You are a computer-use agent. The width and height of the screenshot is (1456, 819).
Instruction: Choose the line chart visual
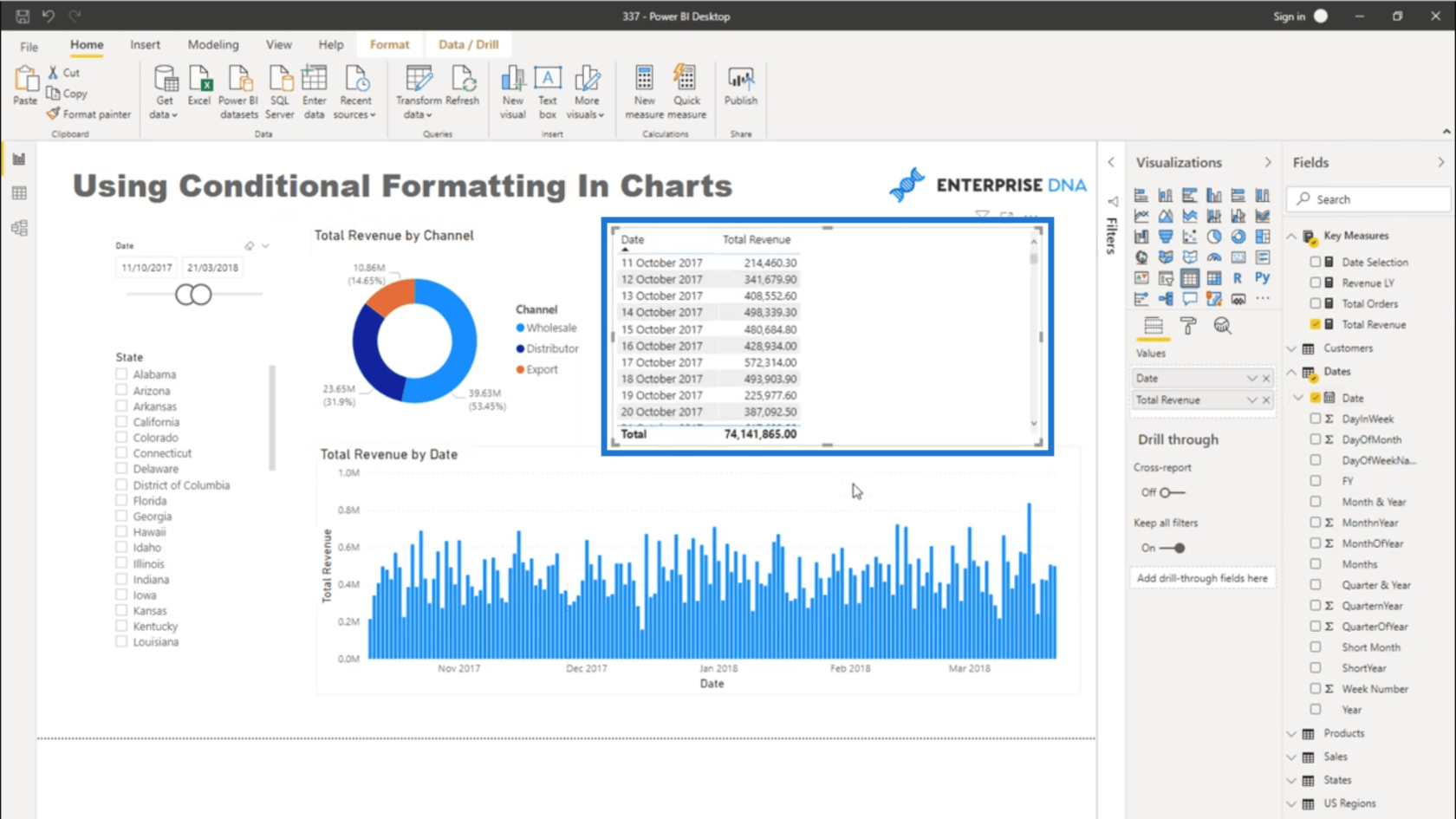pyautogui.click(x=1141, y=216)
